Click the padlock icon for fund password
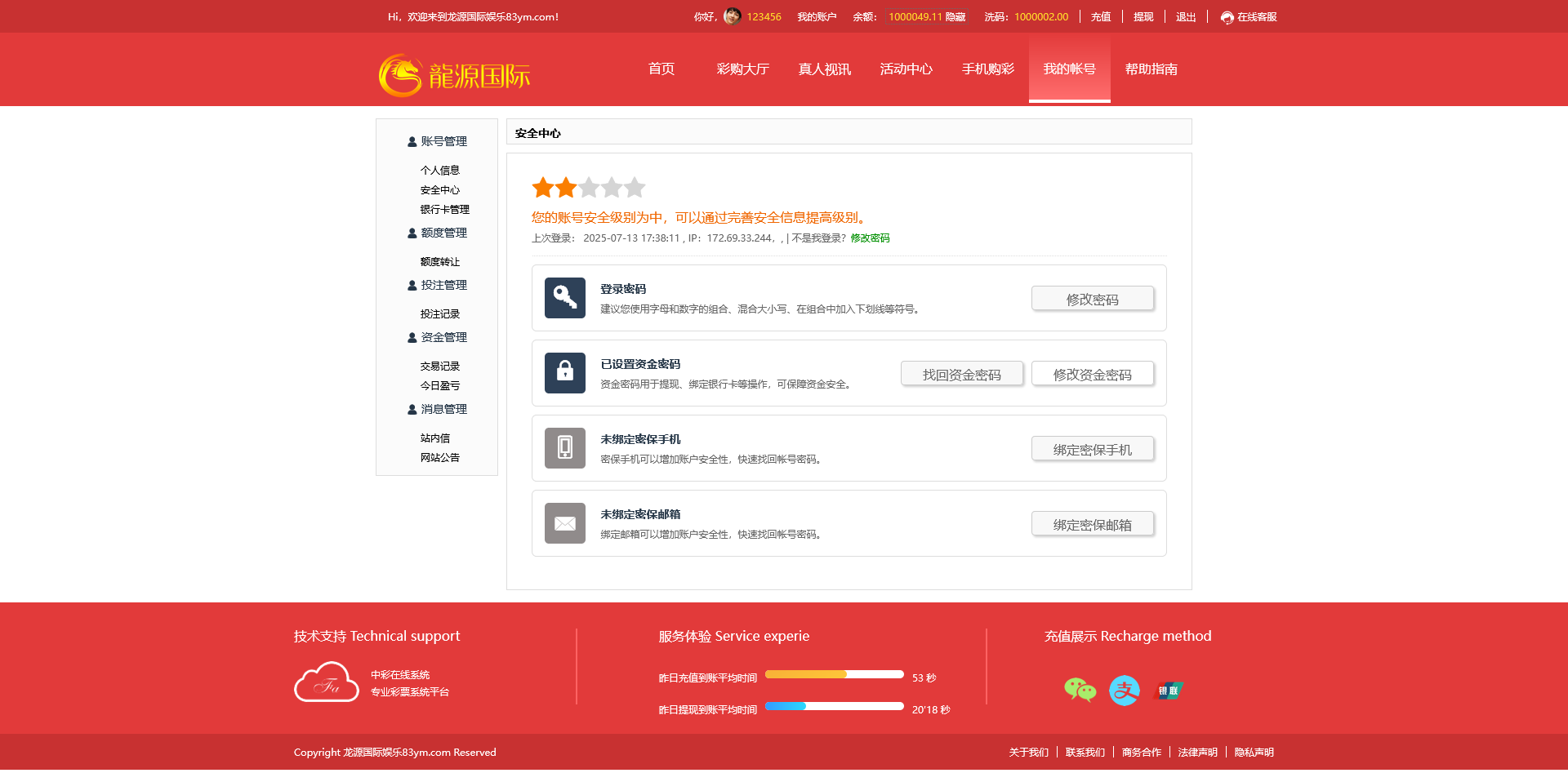The height and width of the screenshot is (773, 1568). (x=565, y=373)
